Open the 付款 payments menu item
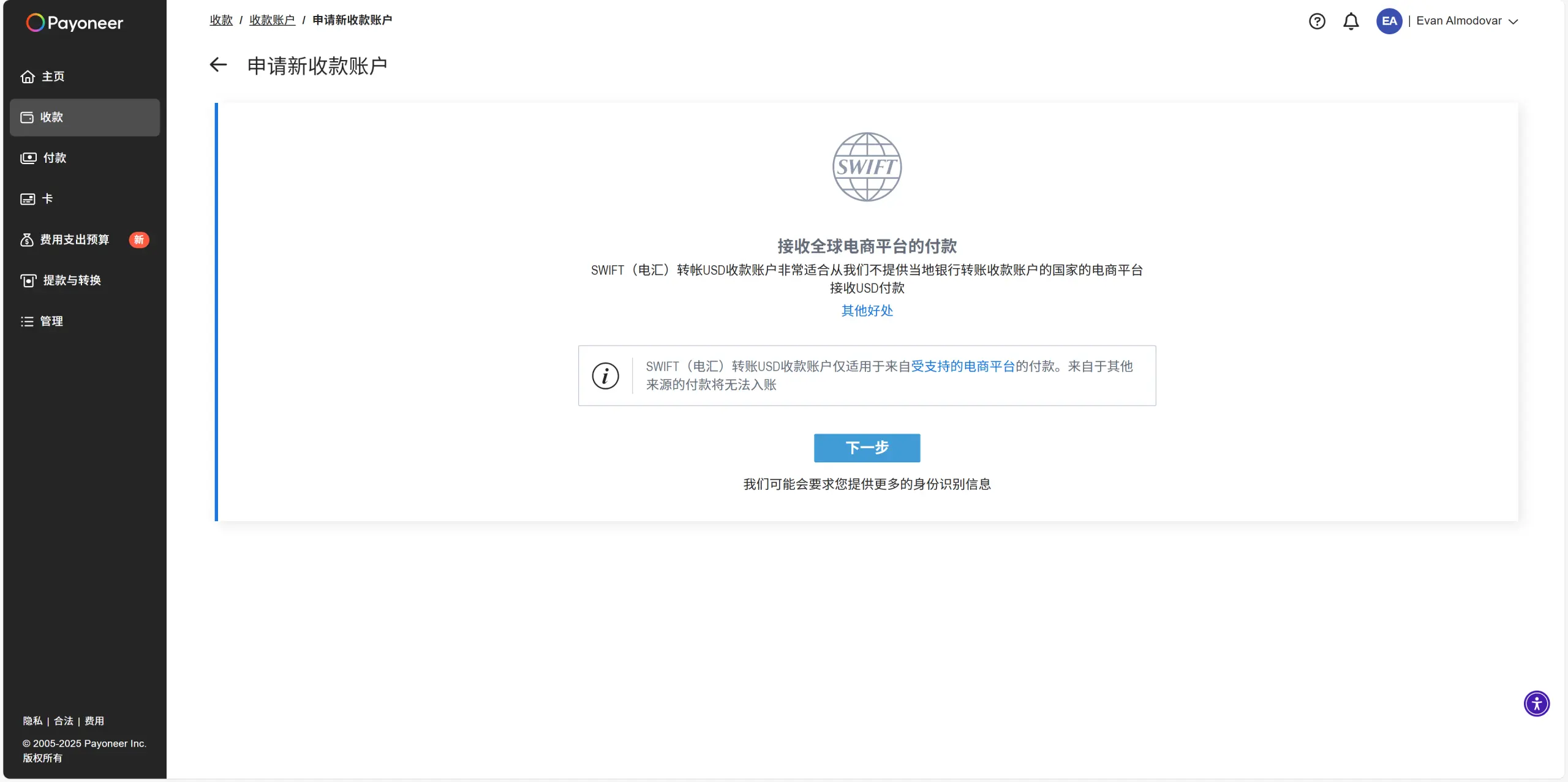 pyautogui.click(x=85, y=158)
